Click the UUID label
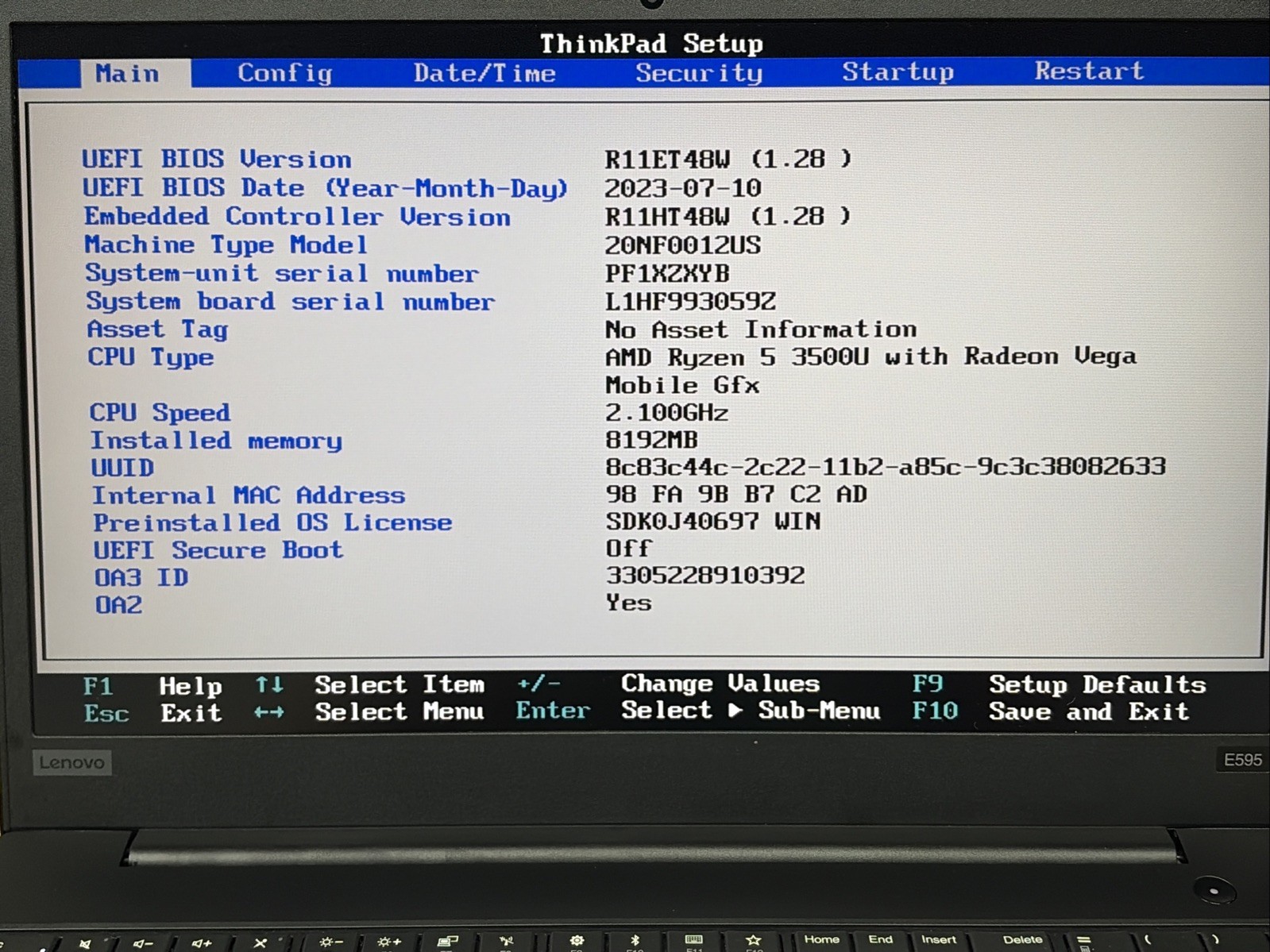 pos(122,468)
